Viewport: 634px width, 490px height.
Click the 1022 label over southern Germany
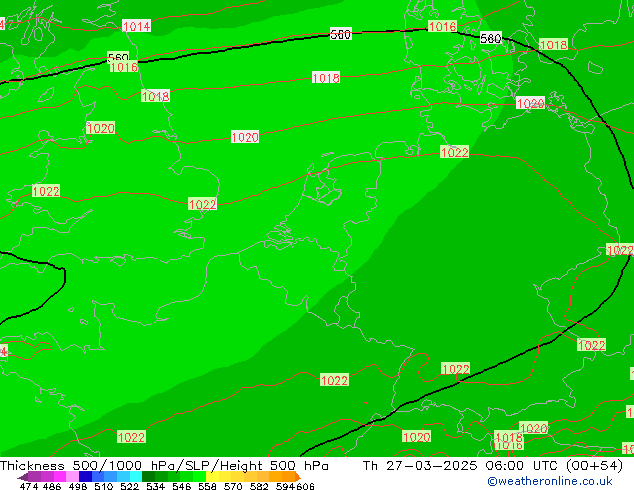click(456, 369)
